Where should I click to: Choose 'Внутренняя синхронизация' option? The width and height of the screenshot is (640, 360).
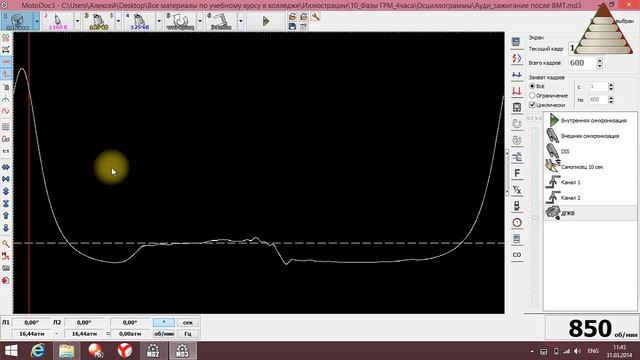tap(591, 120)
